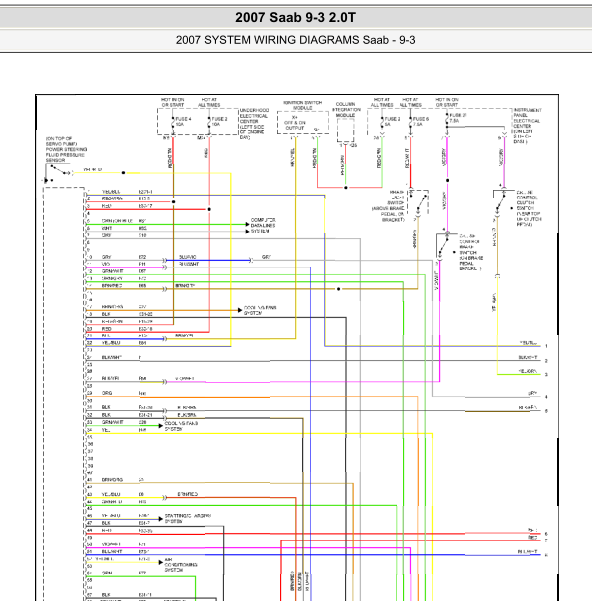This screenshot has height=601, width=592.
Task: Click pin 41 'BRN/ORG' wire label
Action: [x=112, y=480]
